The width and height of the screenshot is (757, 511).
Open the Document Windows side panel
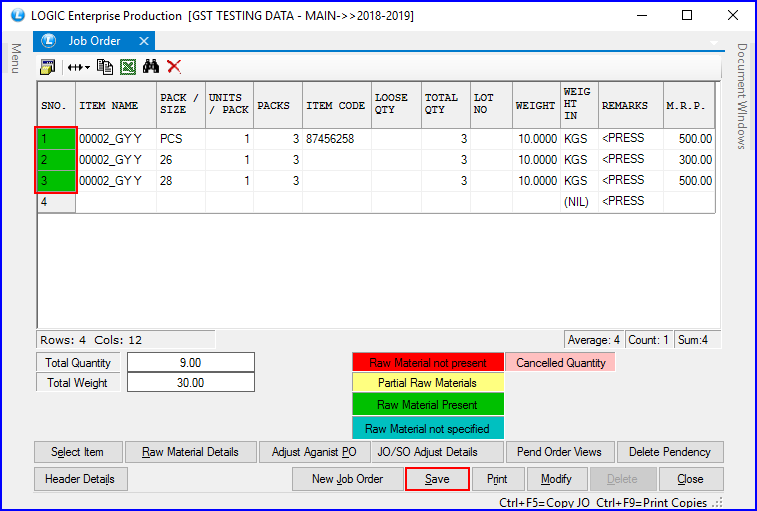[742, 96]
